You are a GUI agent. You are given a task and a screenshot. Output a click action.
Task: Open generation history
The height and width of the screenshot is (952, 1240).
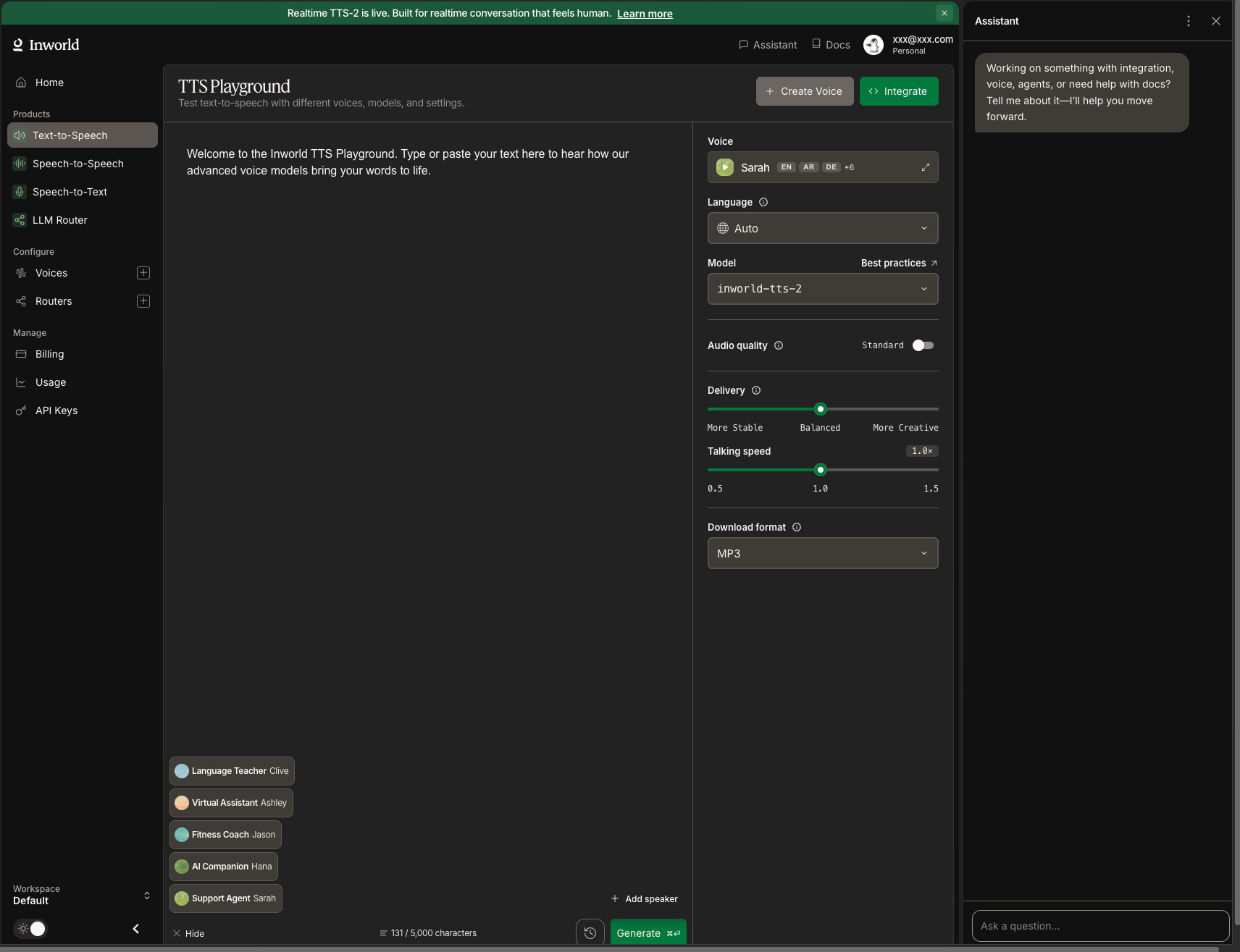click(x=590, y=932)
